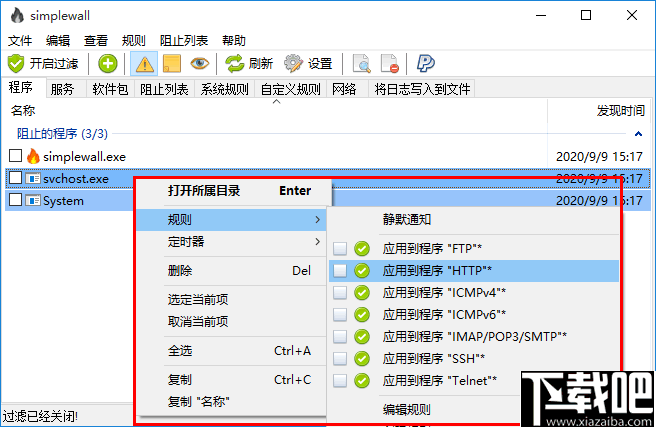
Task: Open the 查看 menu
Action: [x=96, y=41]
